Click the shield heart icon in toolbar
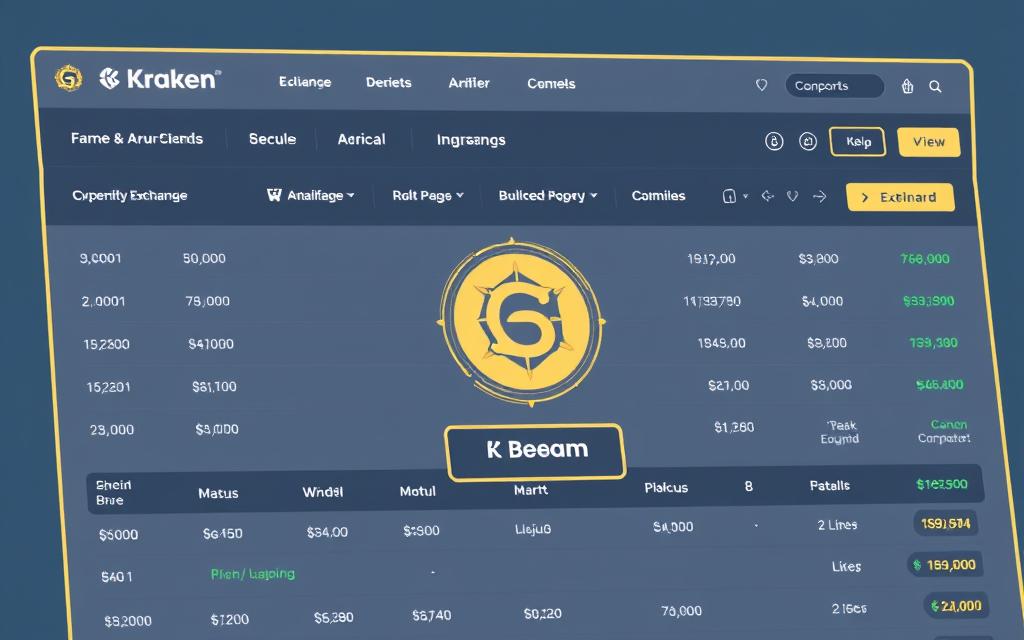Screen dimensions: 1024x640 pyautogui.click(x=792, y=196)
